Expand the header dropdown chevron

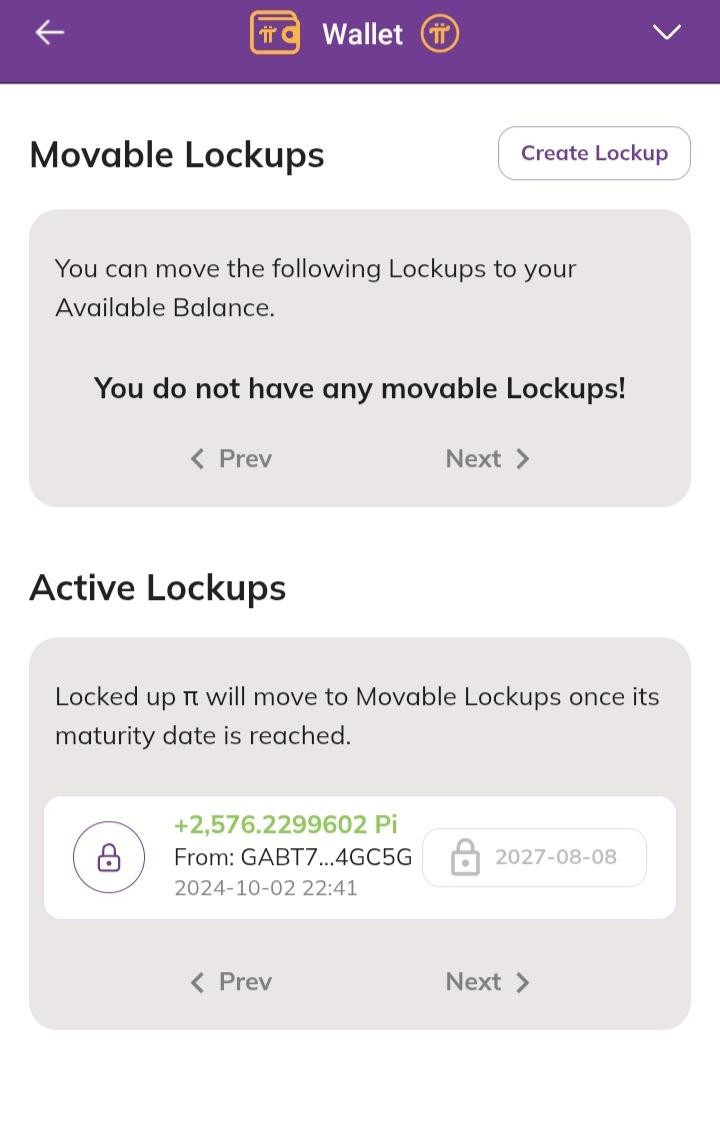coord(666,33)
